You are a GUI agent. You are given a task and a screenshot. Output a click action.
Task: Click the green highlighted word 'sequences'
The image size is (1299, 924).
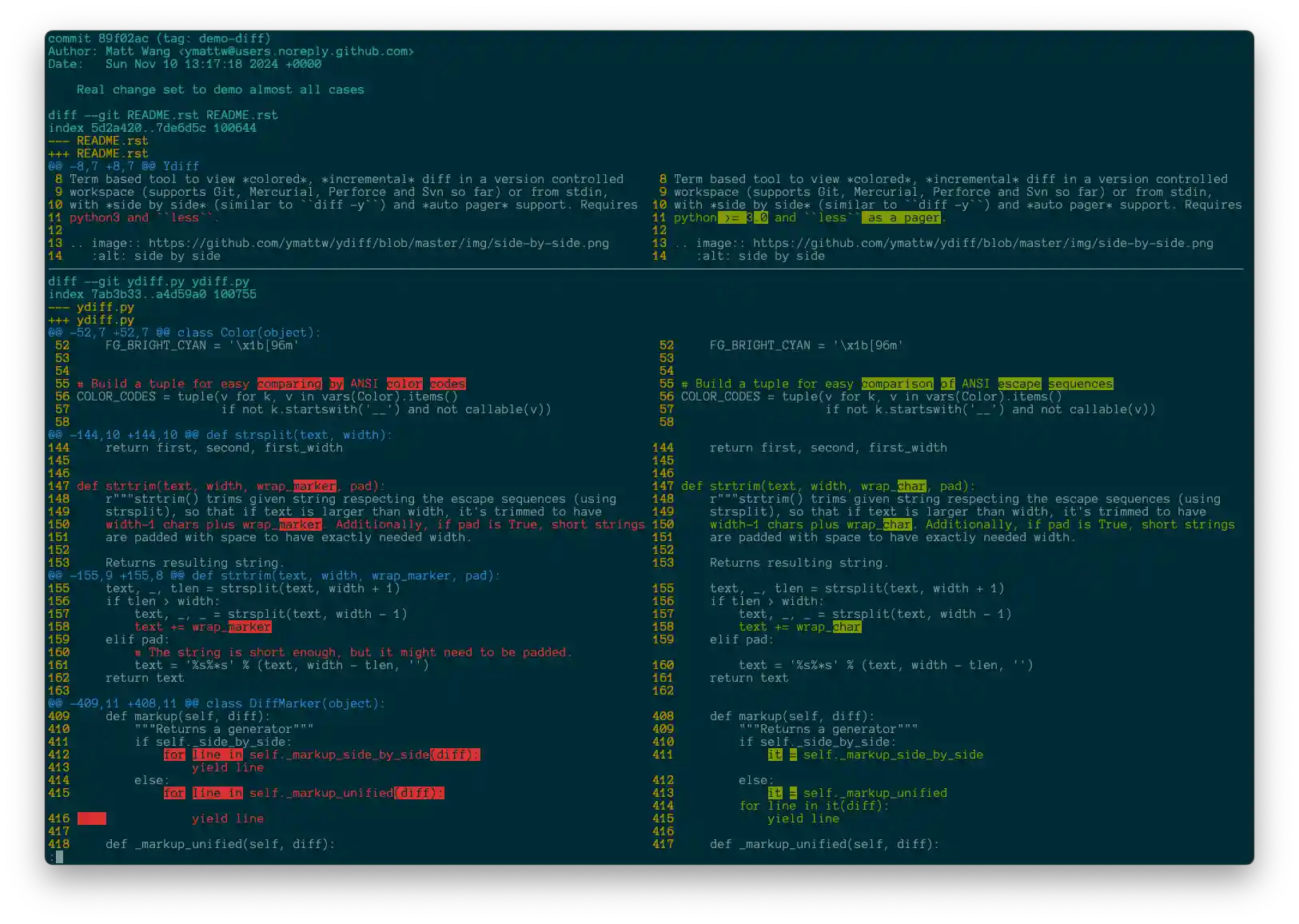pyautogui.click(x=1081, y=384)
